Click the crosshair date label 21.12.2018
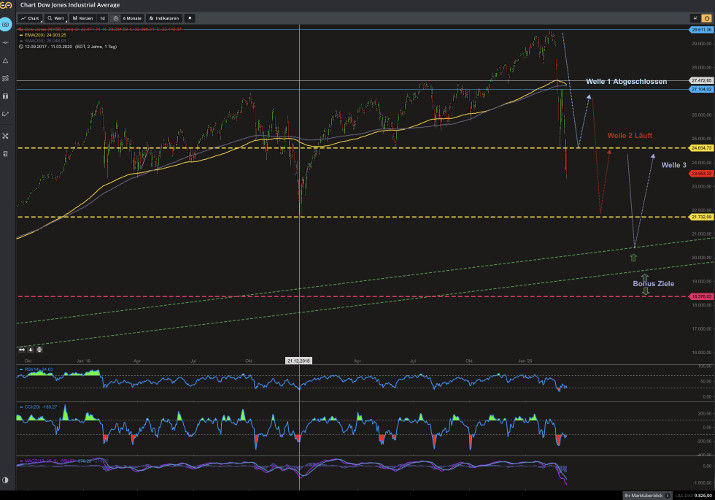Viewport: 715px width, 500px height. point(299,361)
